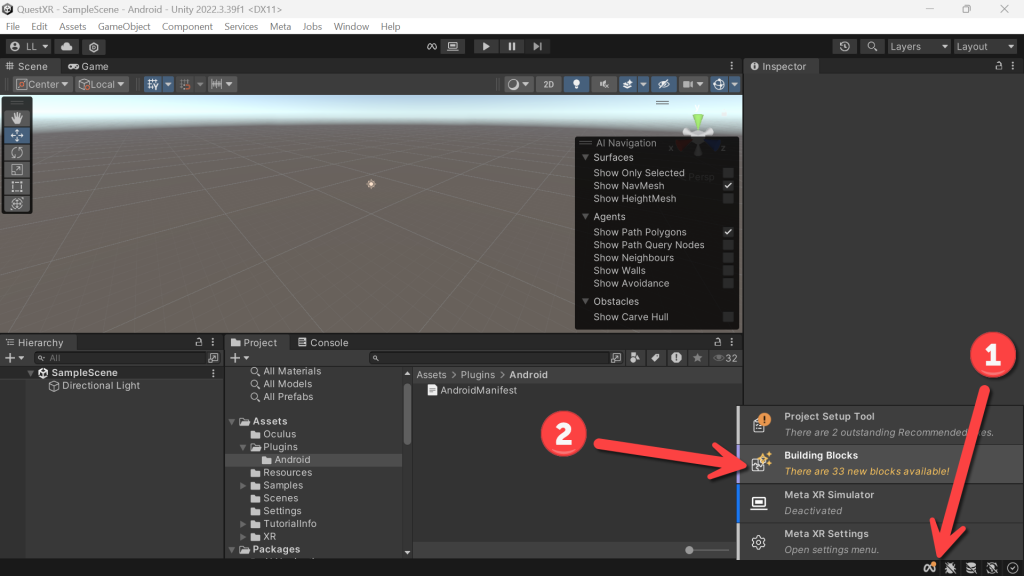Open the Local handle rotation dropdown
1024x576 pixels.
coord(101,84)
